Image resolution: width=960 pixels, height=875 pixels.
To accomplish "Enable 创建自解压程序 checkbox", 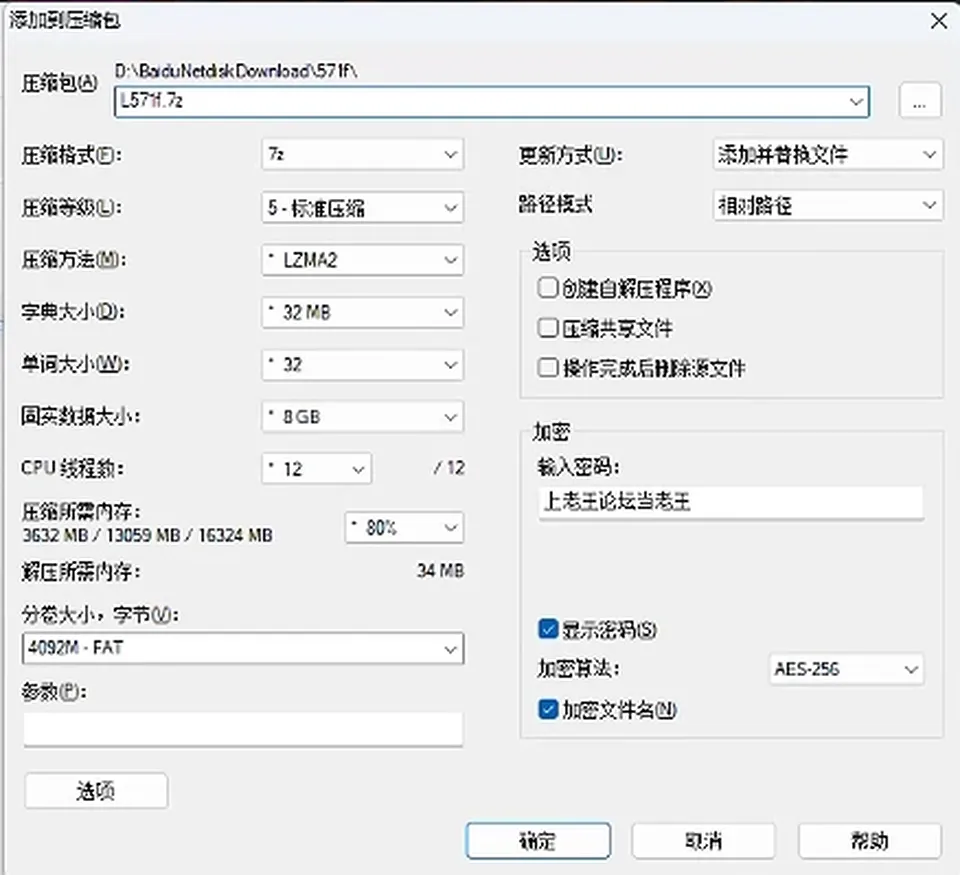I will [547, 288].
